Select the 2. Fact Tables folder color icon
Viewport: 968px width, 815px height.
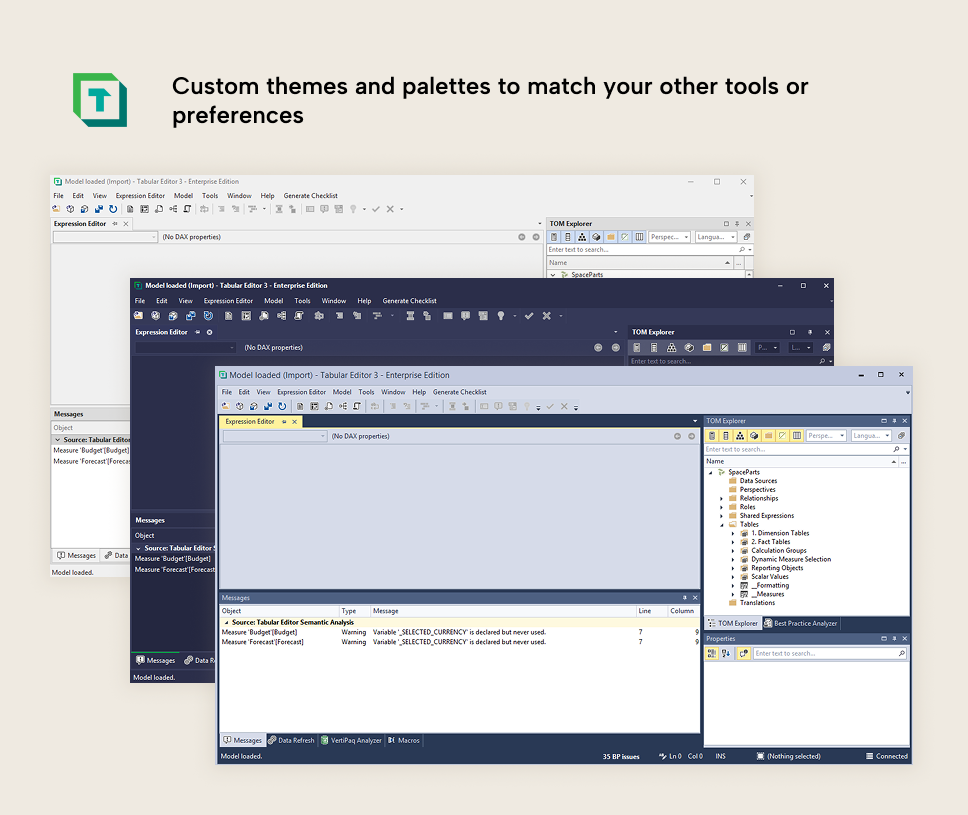coord(744,542)
